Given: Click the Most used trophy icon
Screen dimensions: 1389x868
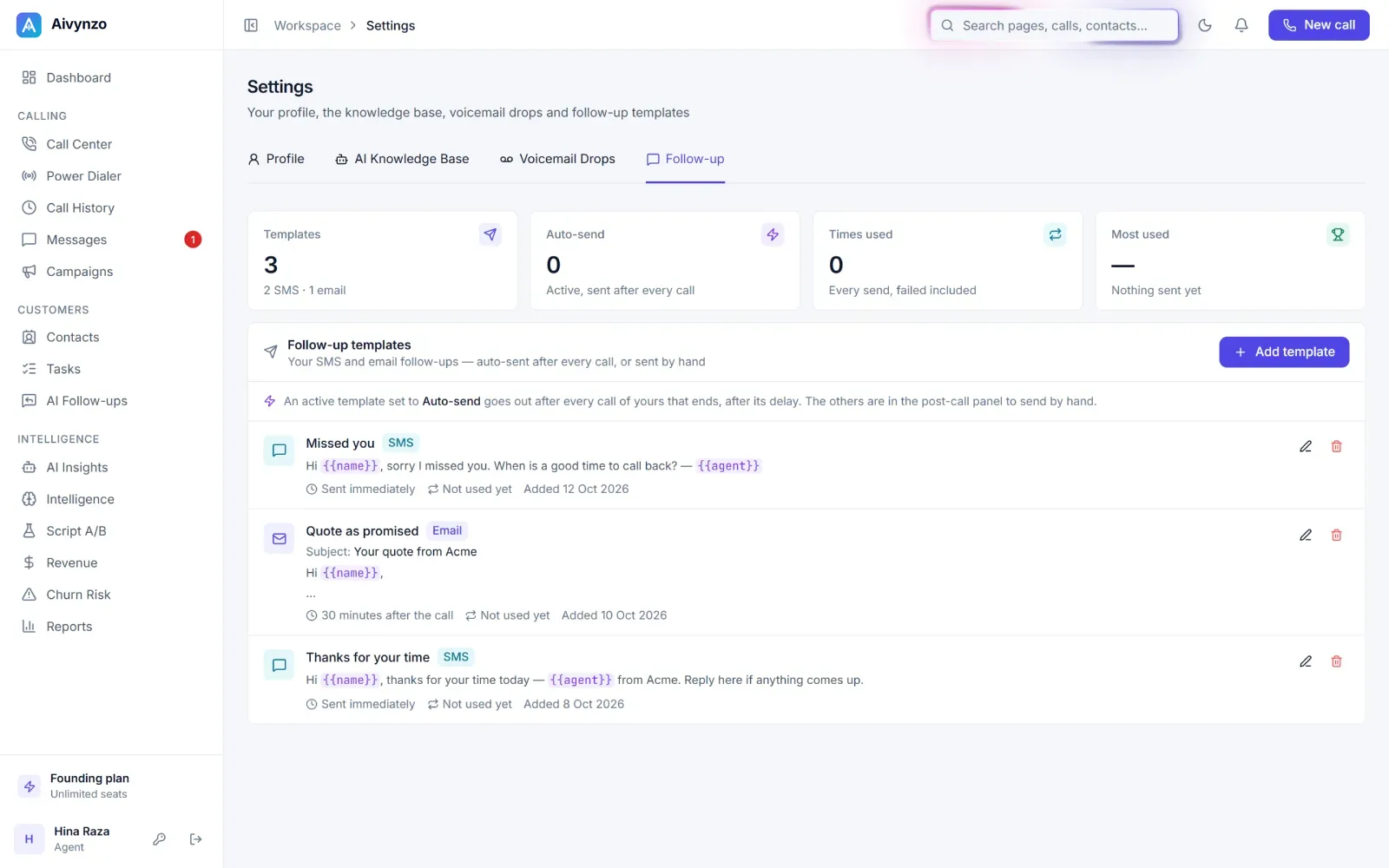Looking at the screenshot, I should point(1338,234).
